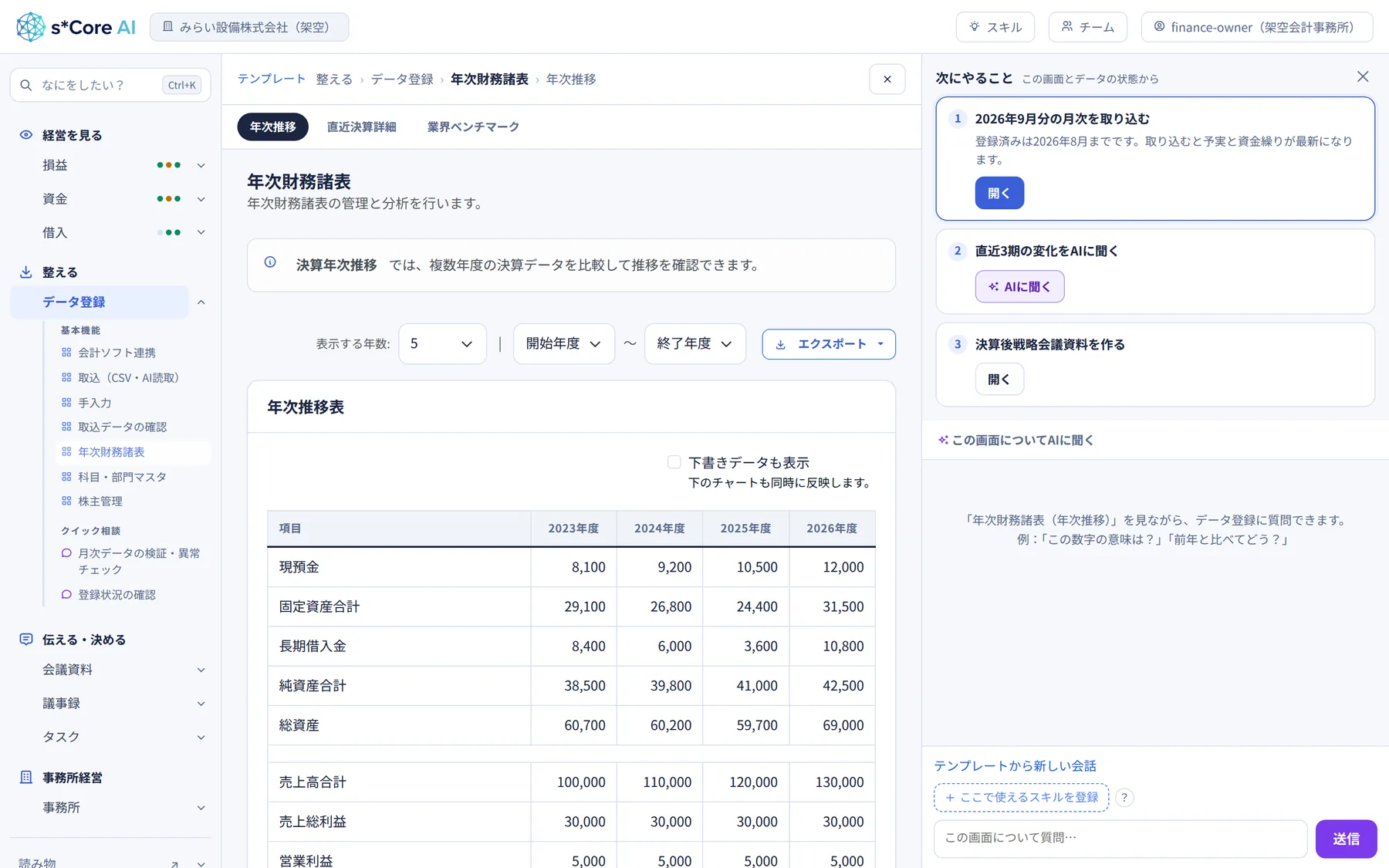Select 手入力 in the sidebar

point(94,403)
